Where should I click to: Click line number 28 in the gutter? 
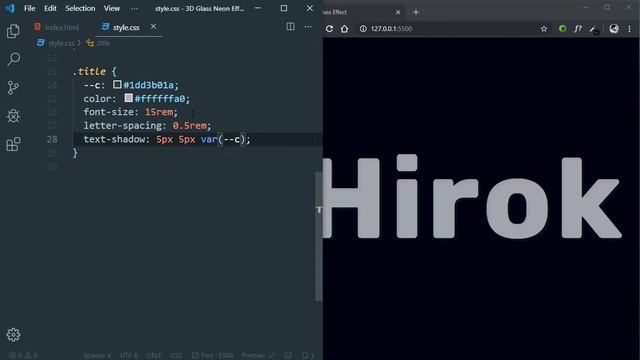pos(52,139)
